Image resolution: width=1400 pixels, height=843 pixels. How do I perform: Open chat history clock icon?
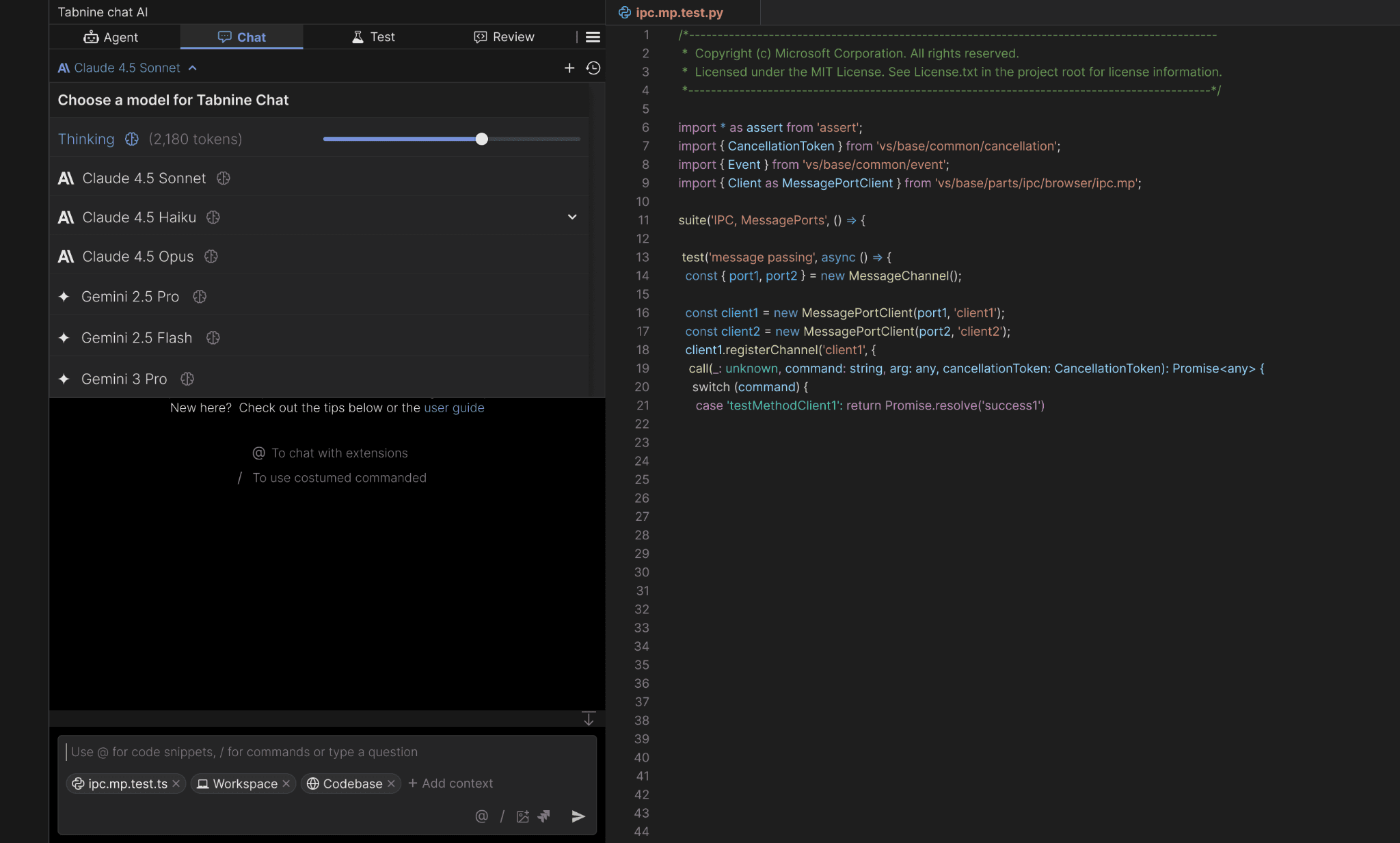pyautogui.click(x=593, y=68)
